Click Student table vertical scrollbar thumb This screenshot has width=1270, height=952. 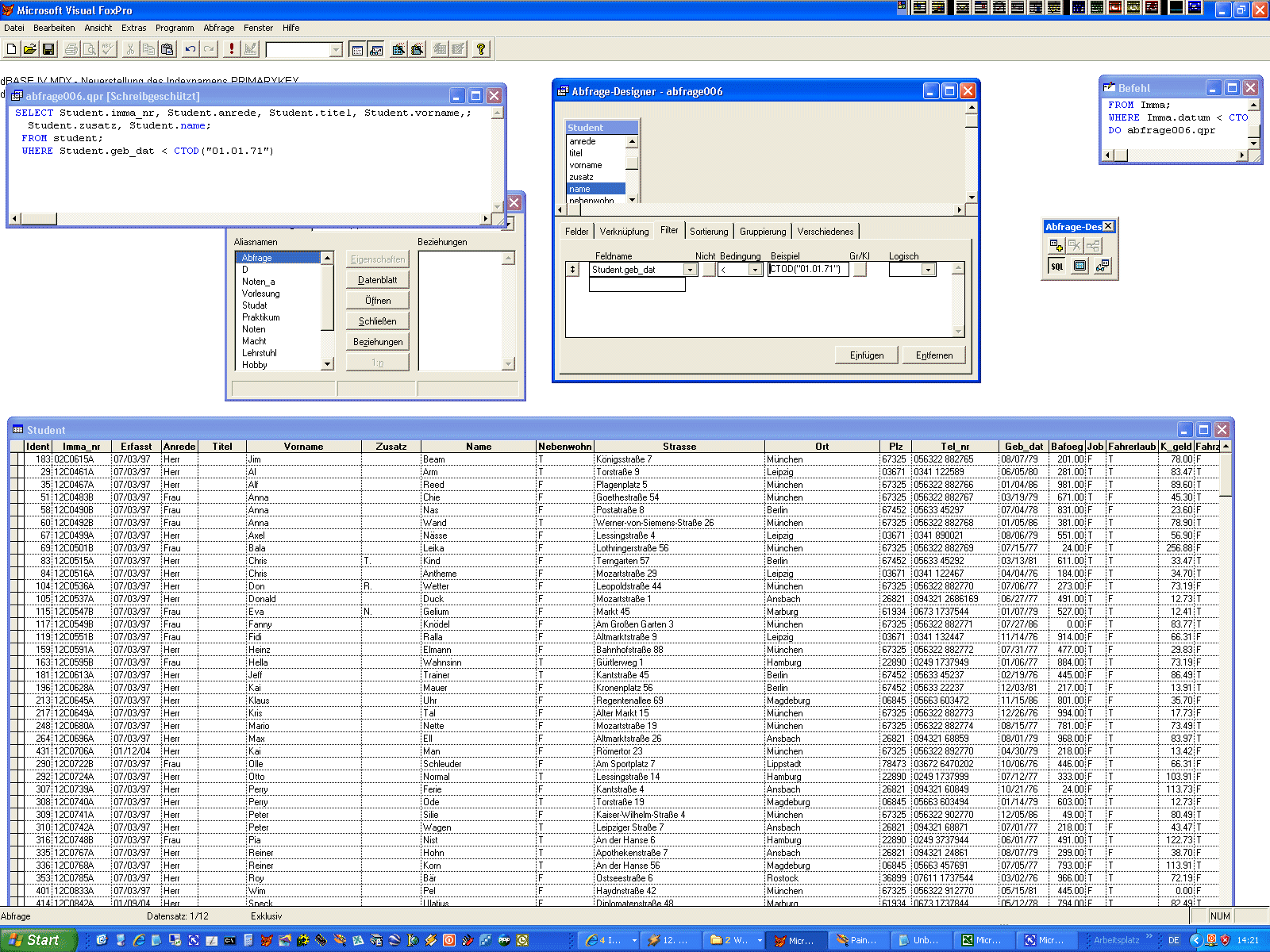point(1226,474)
